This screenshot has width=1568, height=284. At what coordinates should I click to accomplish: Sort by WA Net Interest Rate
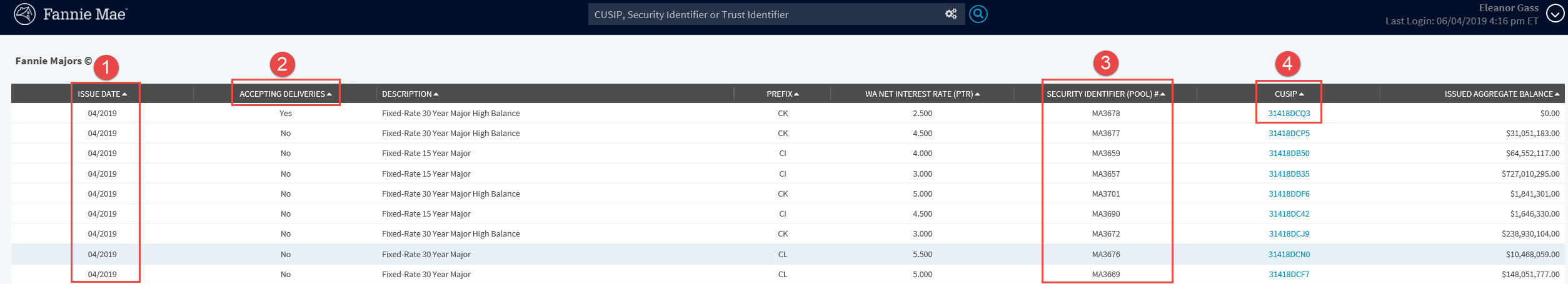click(x=922, y=94)
